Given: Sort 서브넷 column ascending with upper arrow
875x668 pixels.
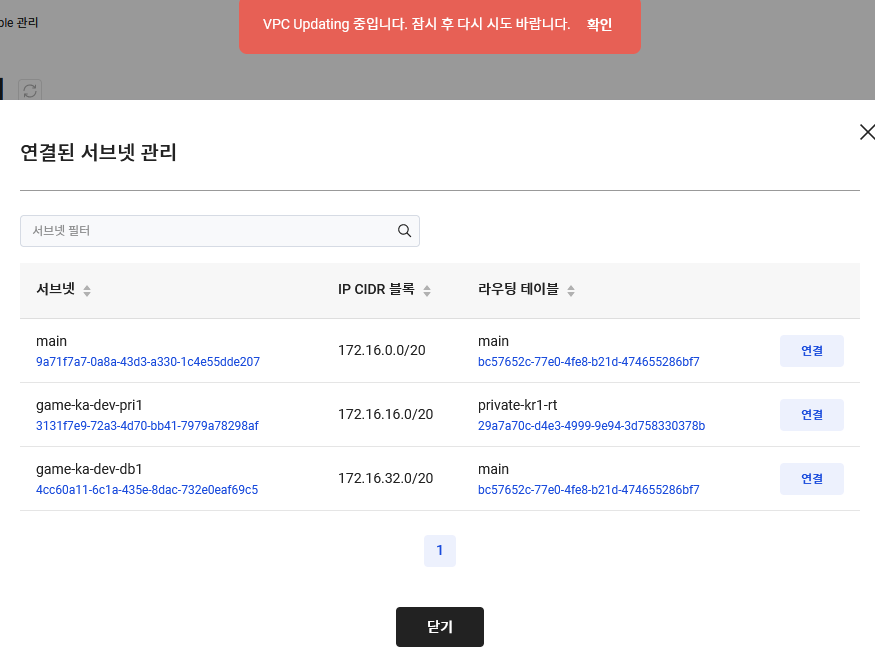Looking at the screenshot, I should point(87,285).
